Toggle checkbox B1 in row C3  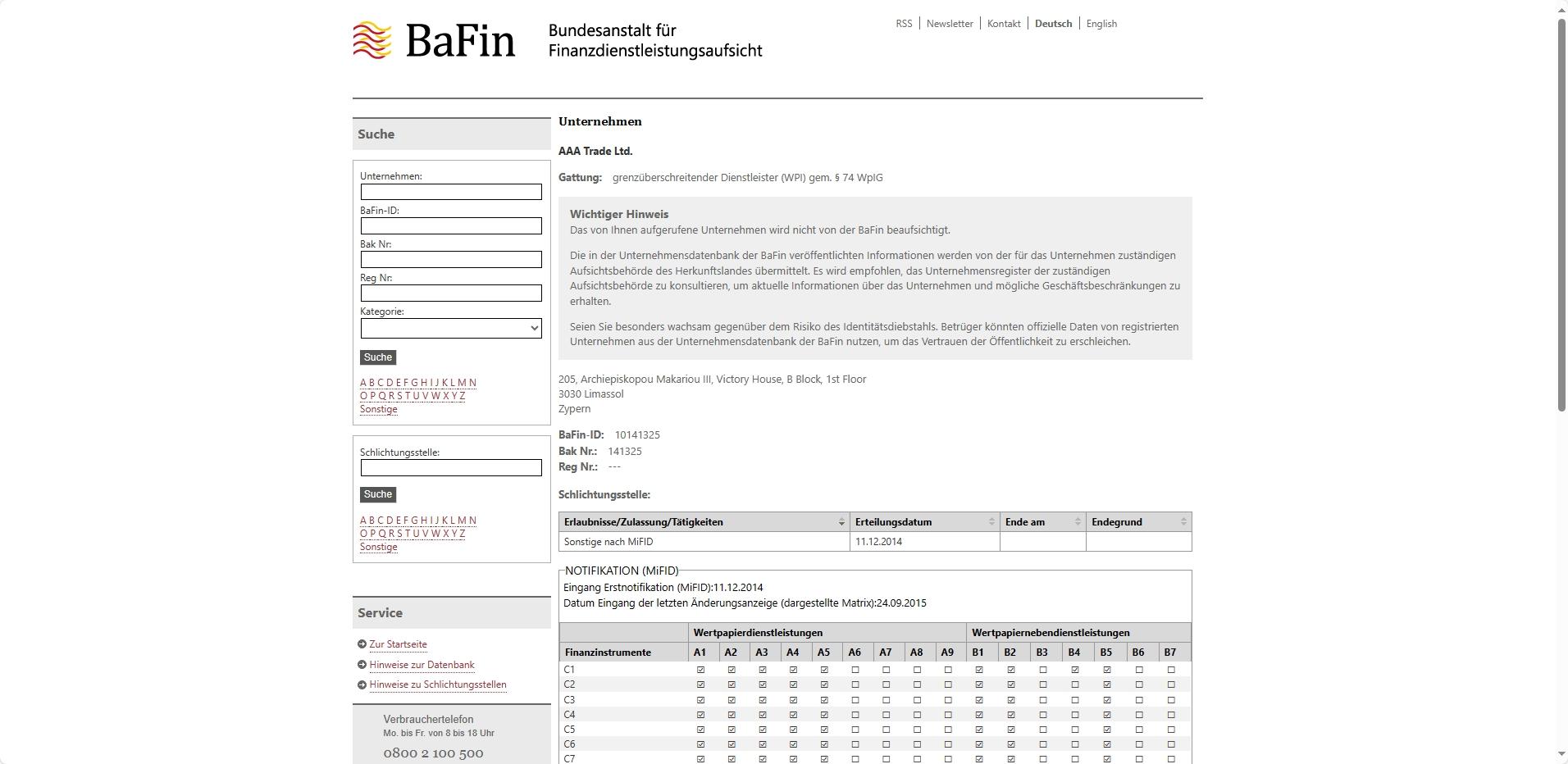click(x=978, y=700)
